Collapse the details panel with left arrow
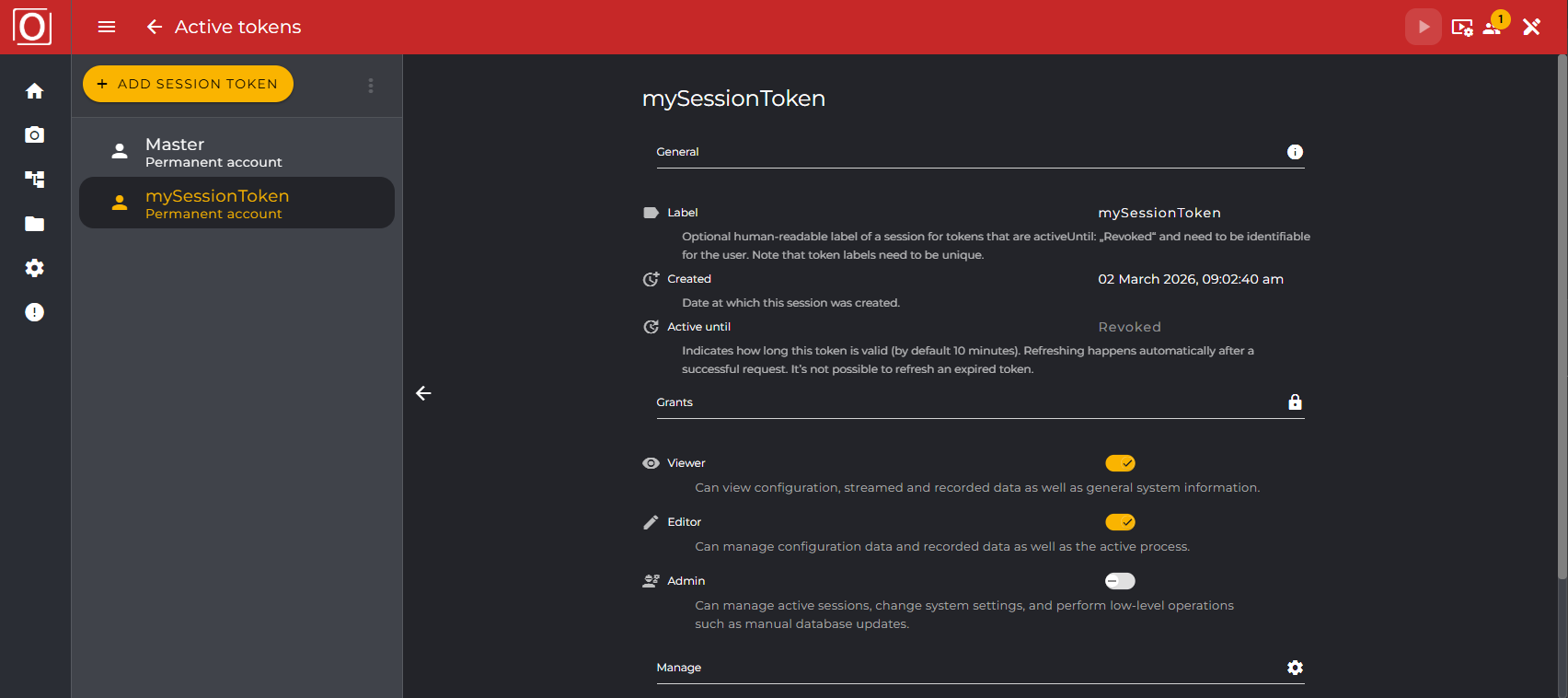The width and height of the screenshot is (1568, 698). click(423, 393)
